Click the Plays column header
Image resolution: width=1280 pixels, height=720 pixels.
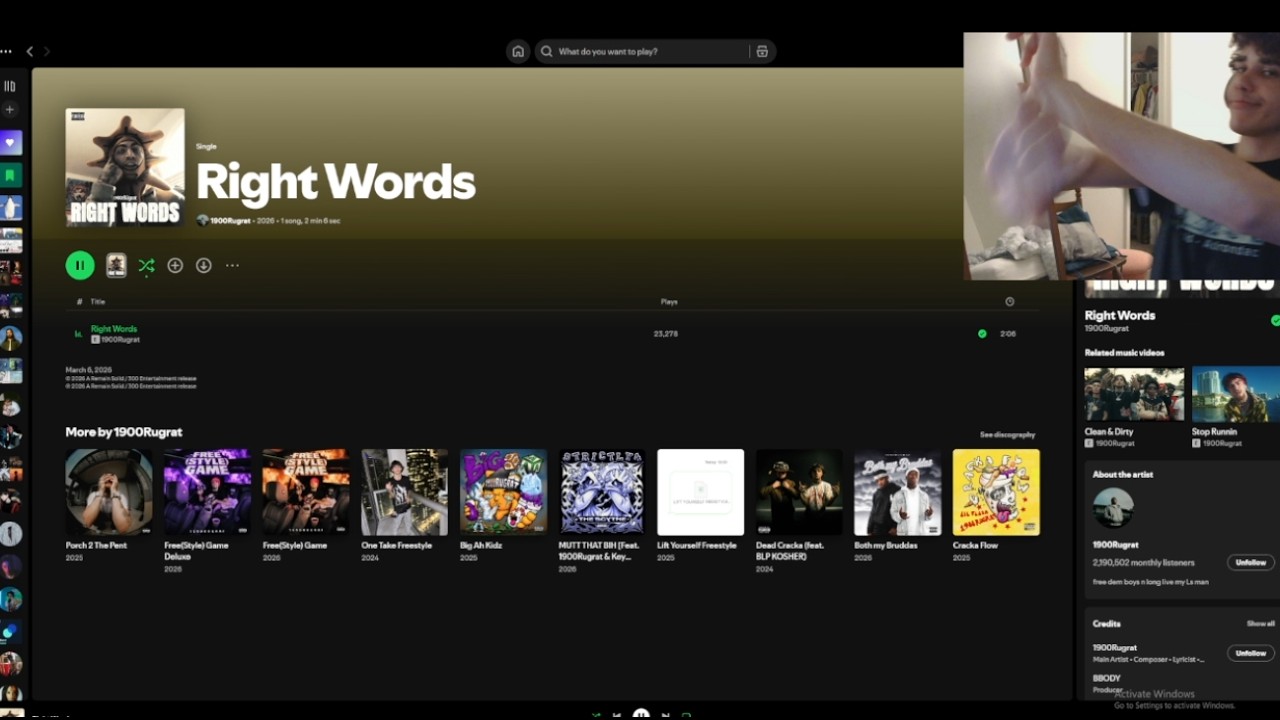[669, 301]
